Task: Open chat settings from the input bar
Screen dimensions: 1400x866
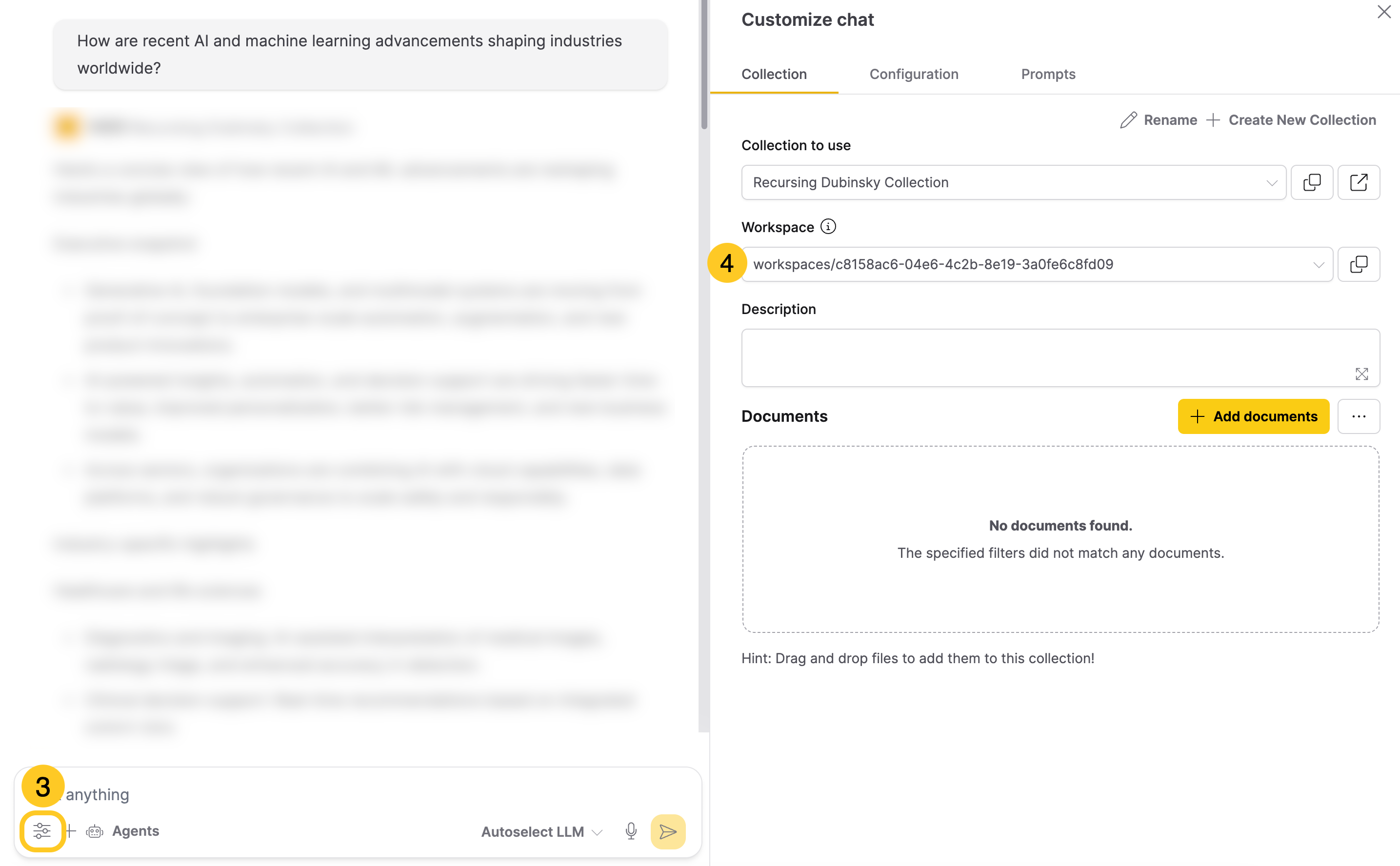Action: [x=42, y=831]
